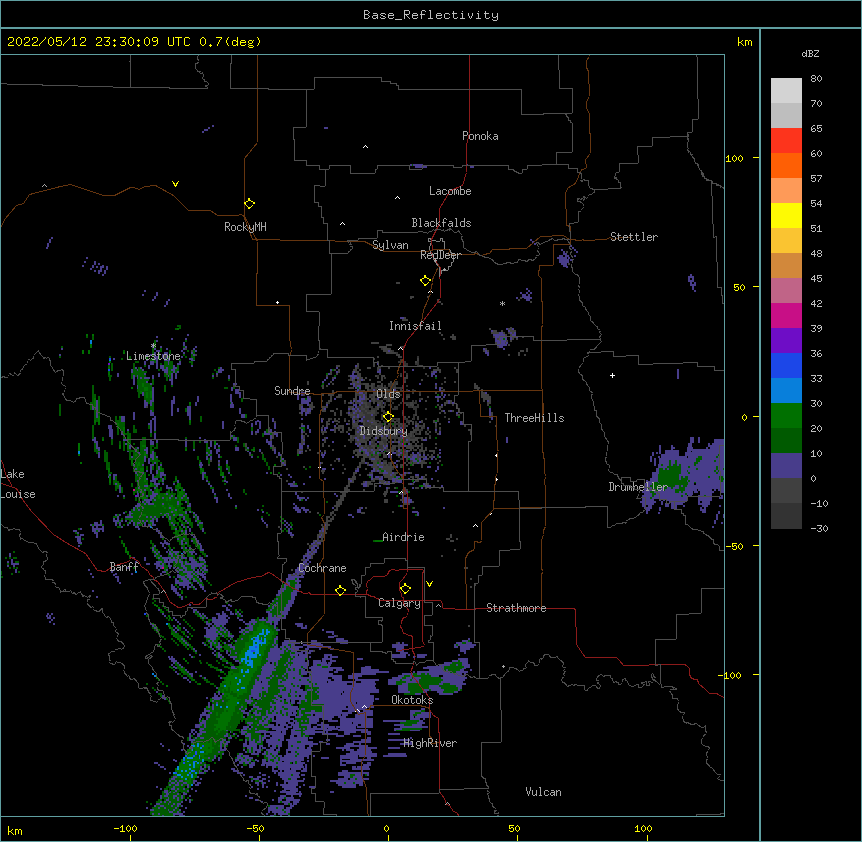
Task: Click the ThreeHills label
Action: coord(534,418)
